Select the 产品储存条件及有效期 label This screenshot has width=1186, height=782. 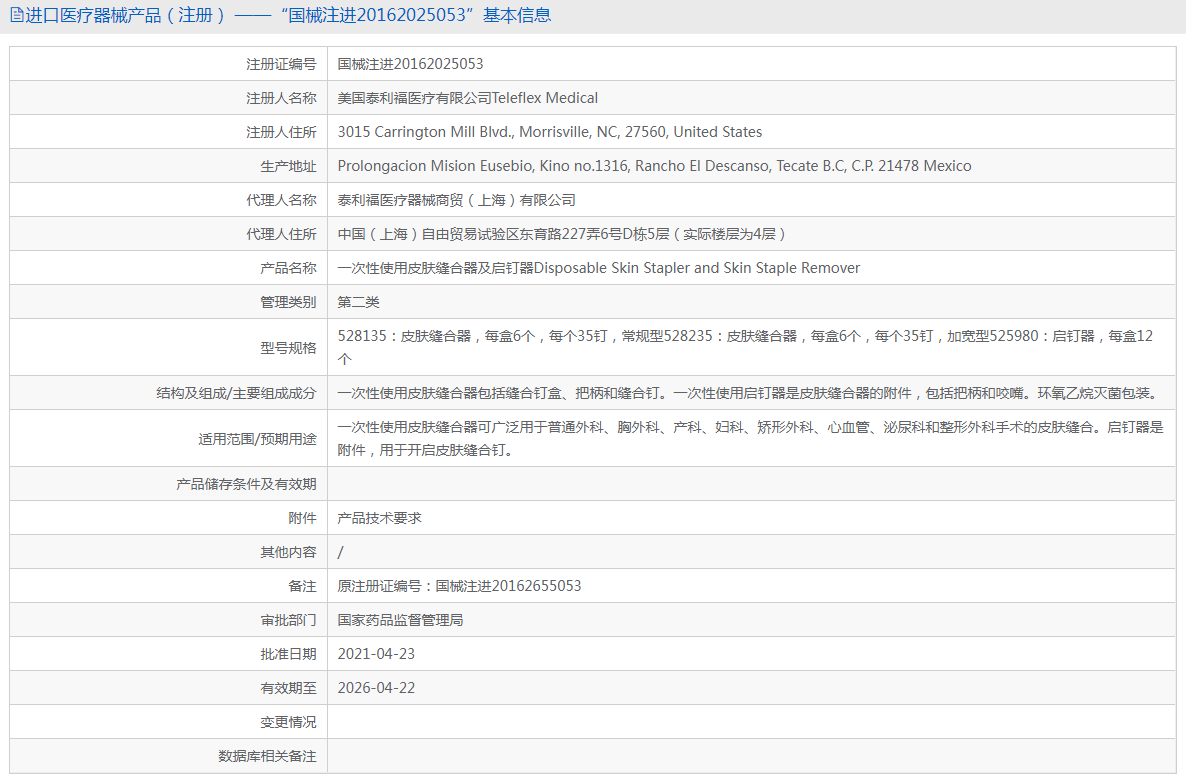pyautogui.click(x=247, y=485)
